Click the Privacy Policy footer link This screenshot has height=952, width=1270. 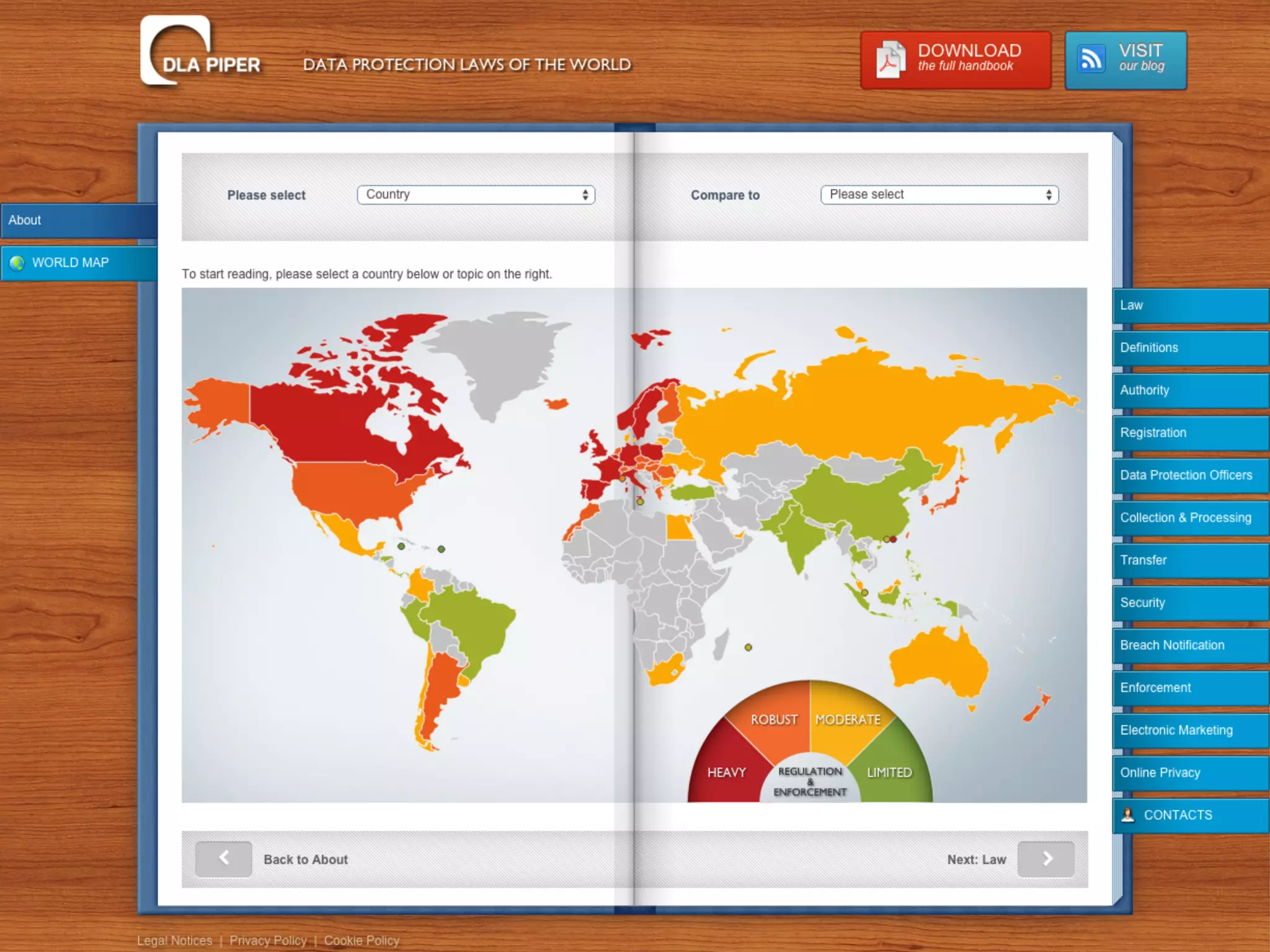point(268,940)
